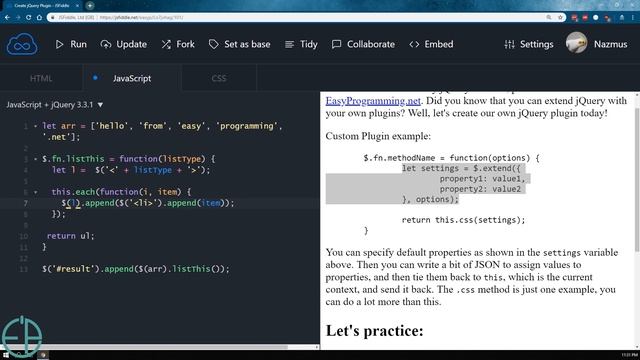Click the site security lock icon
The width and height of the screenshot is (640, 360).
(53, 18)
